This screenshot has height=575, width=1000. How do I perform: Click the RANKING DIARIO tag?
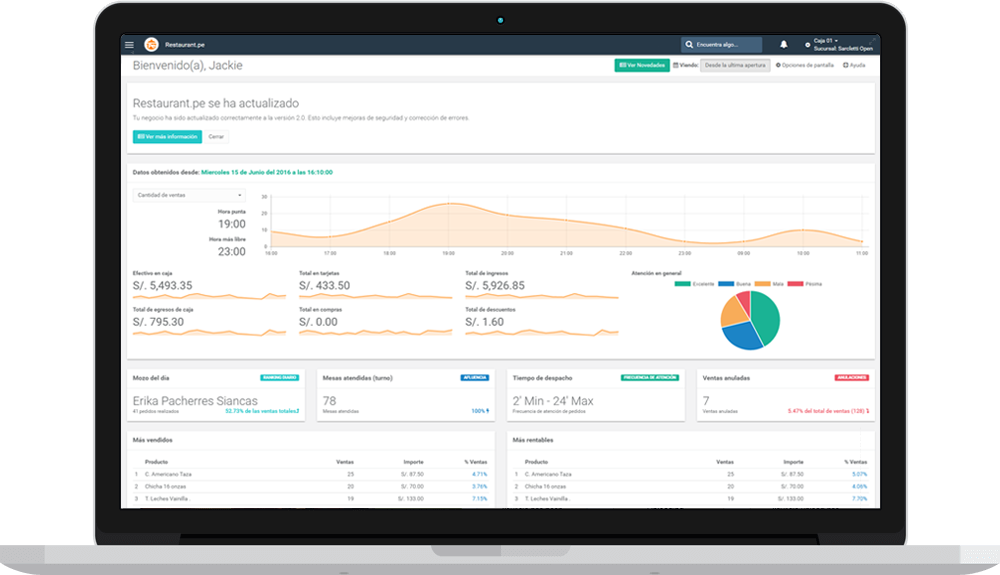(279, 377)
